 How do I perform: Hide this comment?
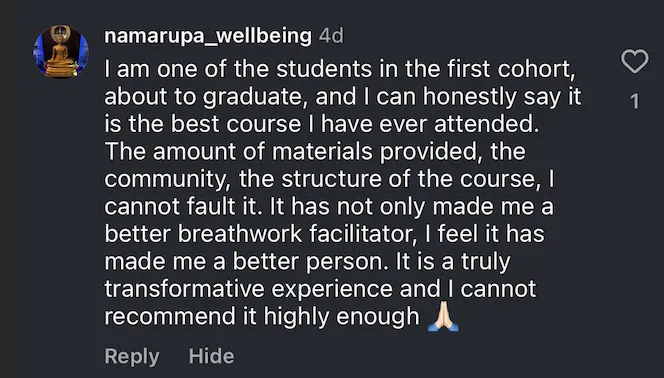tap(211, 356)
